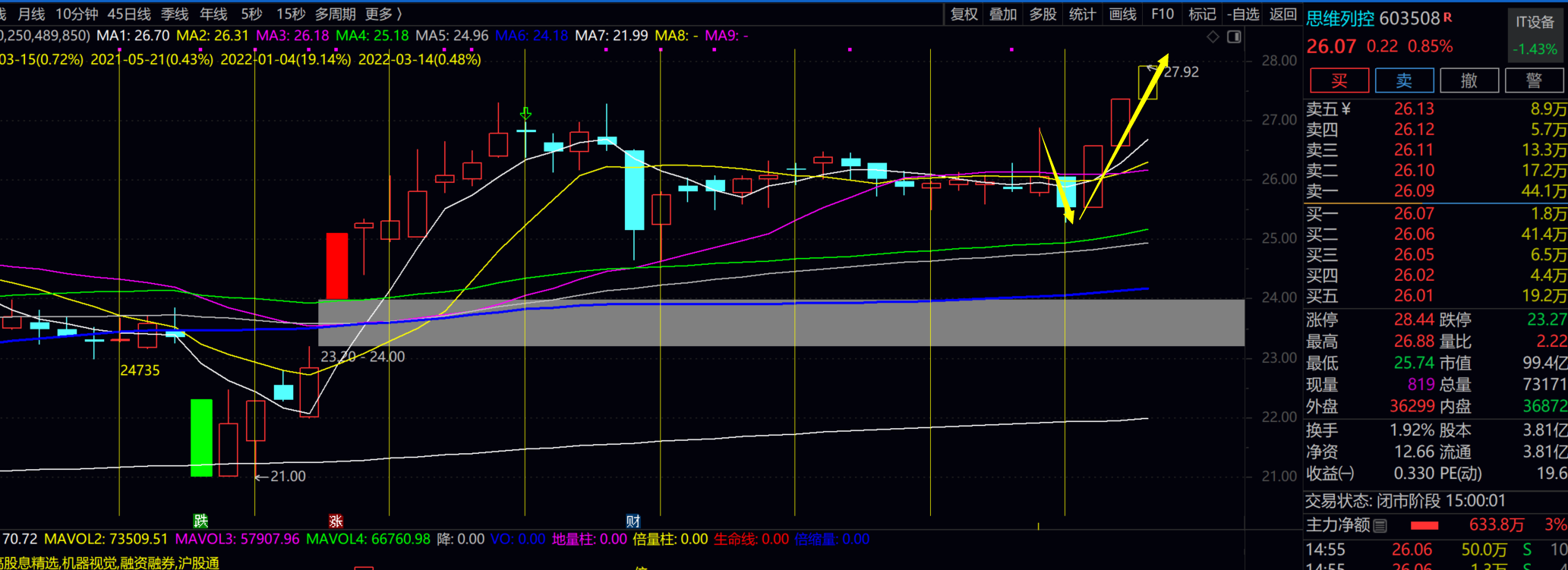Click the red R badge beside stock code
The image size is (1568, 570).
1447,17
